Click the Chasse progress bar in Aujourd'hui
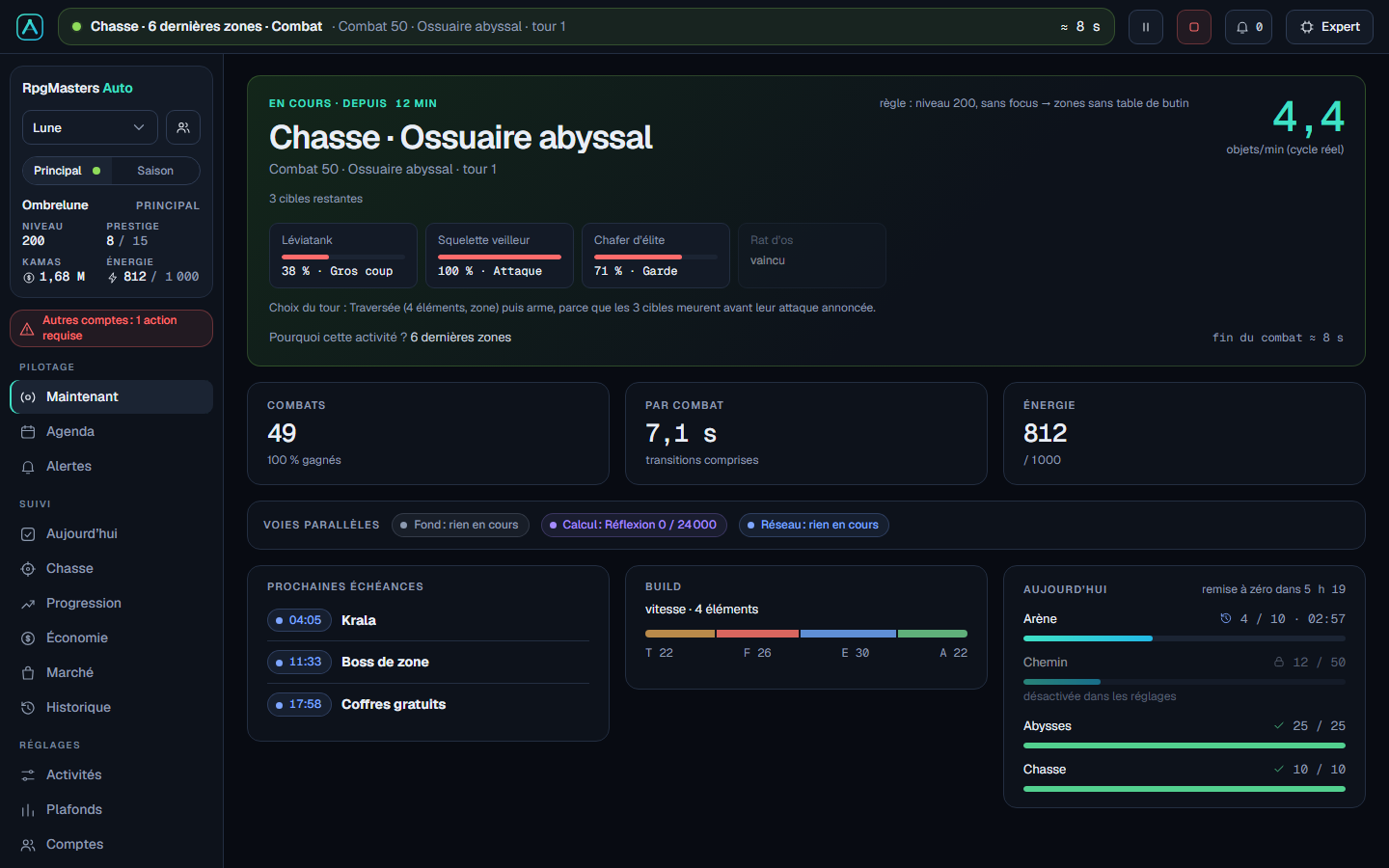This screenshot has width=1389, height=868. (1185, 789)
